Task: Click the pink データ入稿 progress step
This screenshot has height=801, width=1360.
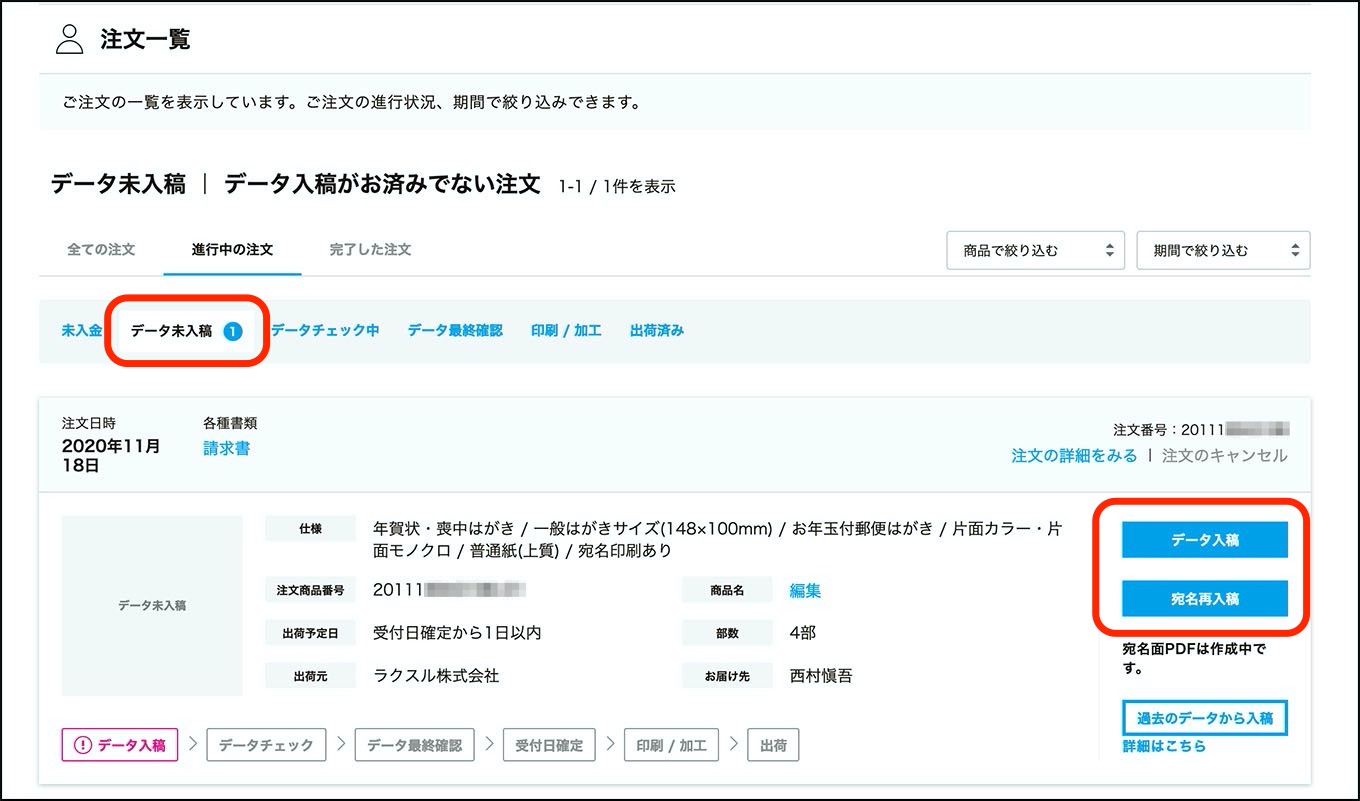Action: coord(120,745)
